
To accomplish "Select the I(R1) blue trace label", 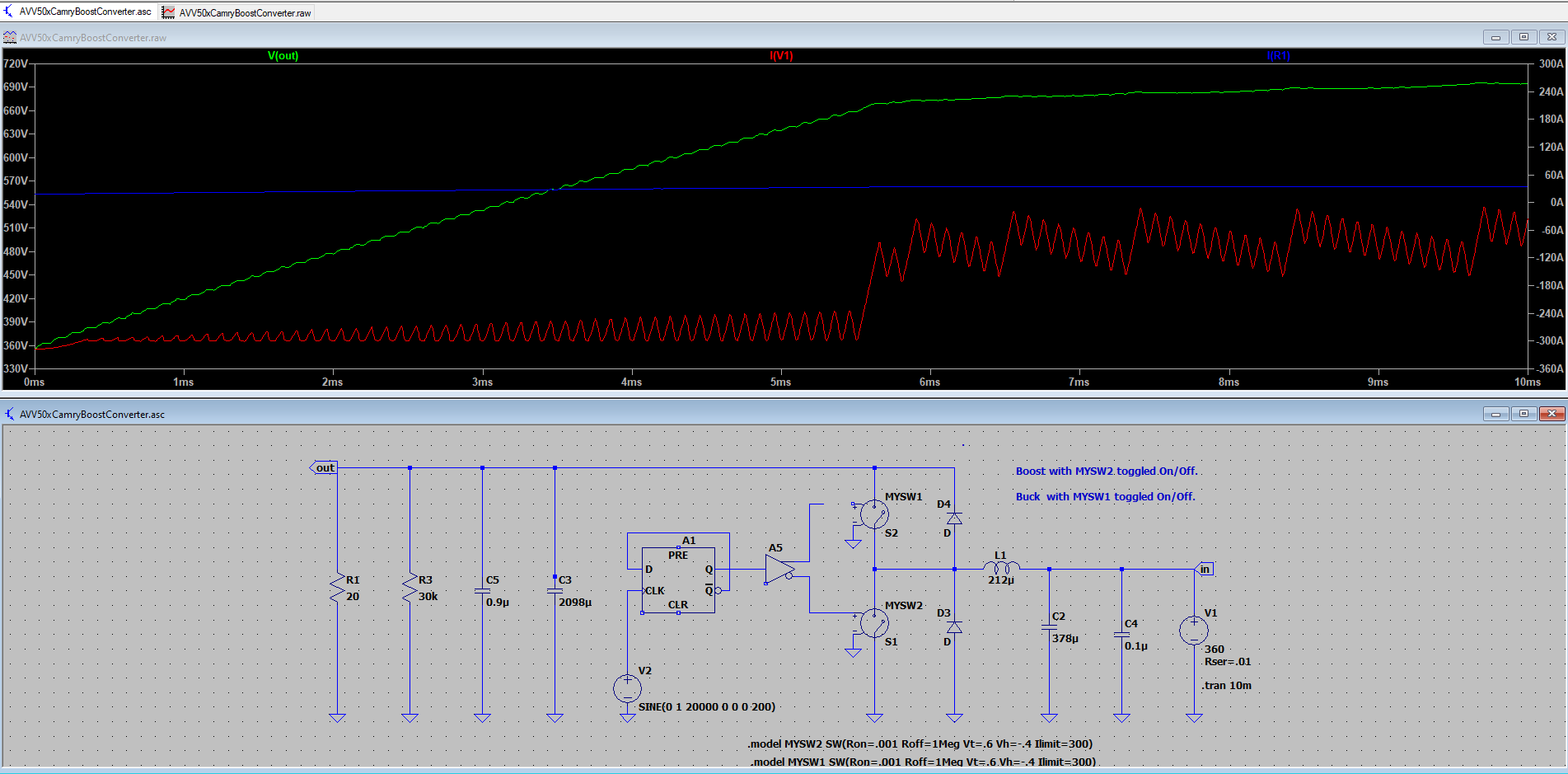I will [1278, 56].
